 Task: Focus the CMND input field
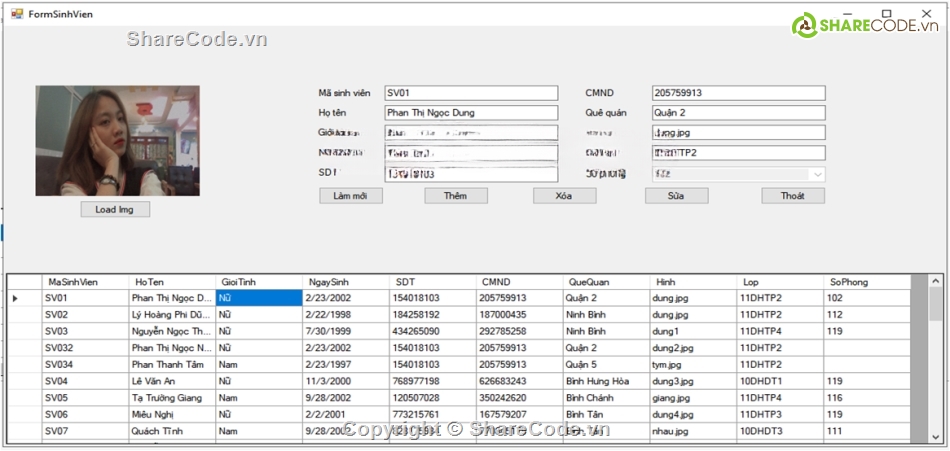click(x=739, y=93)
